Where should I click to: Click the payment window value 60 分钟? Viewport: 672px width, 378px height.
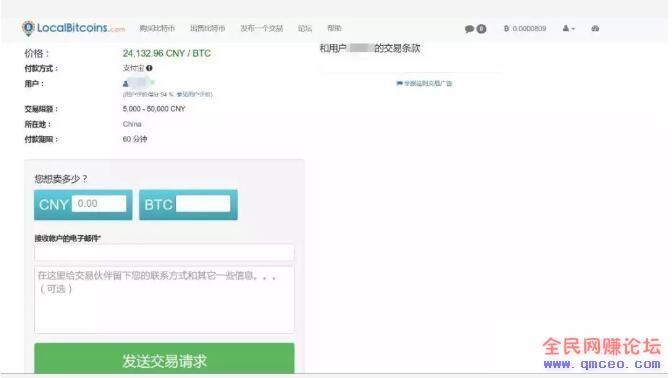click(x=135, y=139)
